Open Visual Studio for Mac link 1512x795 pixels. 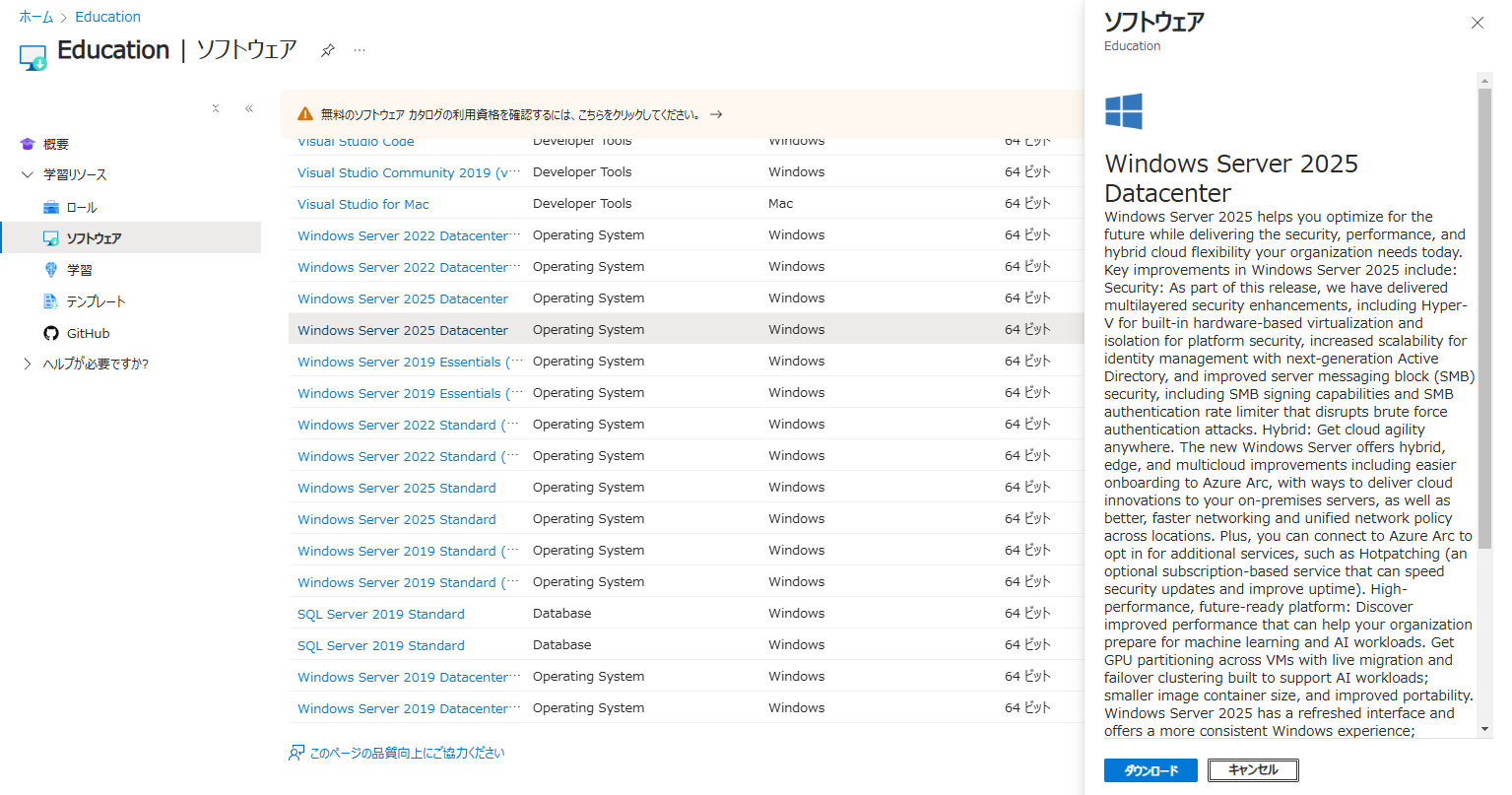363,204
